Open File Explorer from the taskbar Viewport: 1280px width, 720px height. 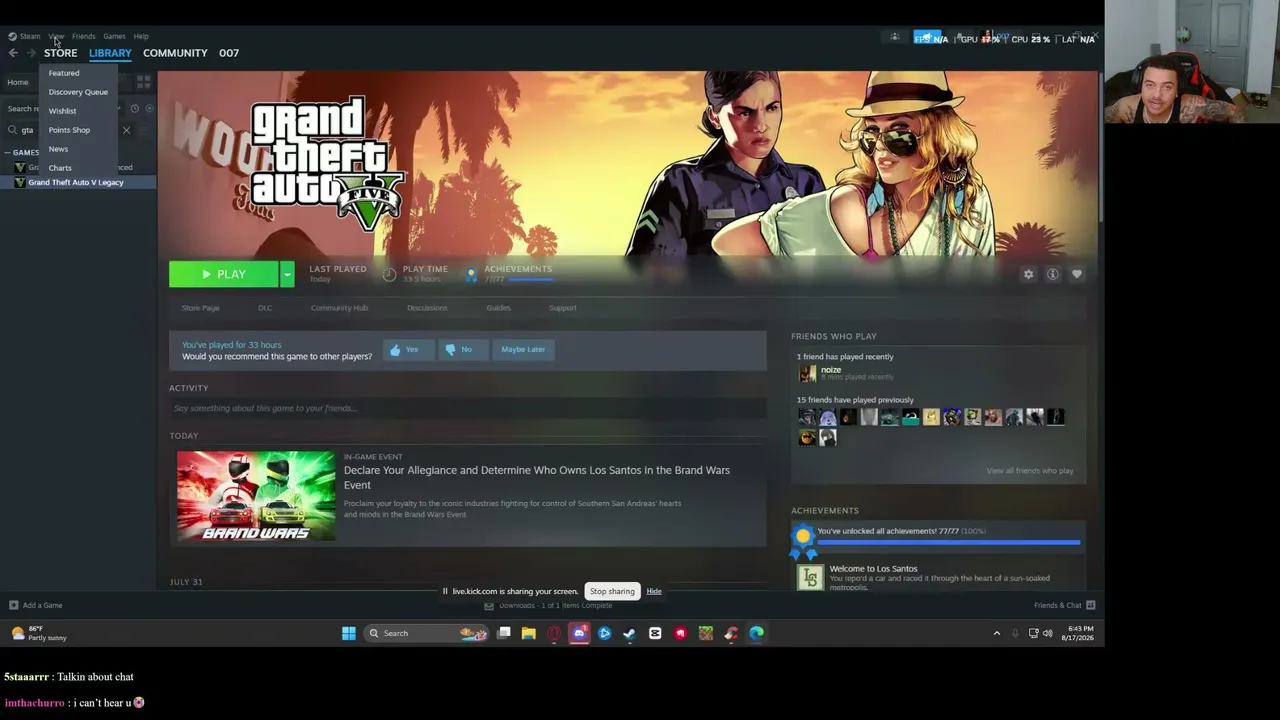[528, 633]
